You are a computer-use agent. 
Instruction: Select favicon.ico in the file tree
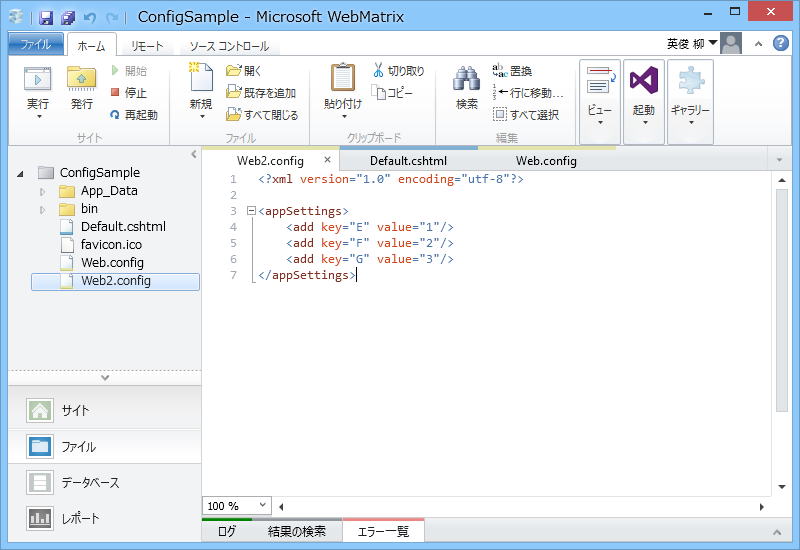click(111, 244)
